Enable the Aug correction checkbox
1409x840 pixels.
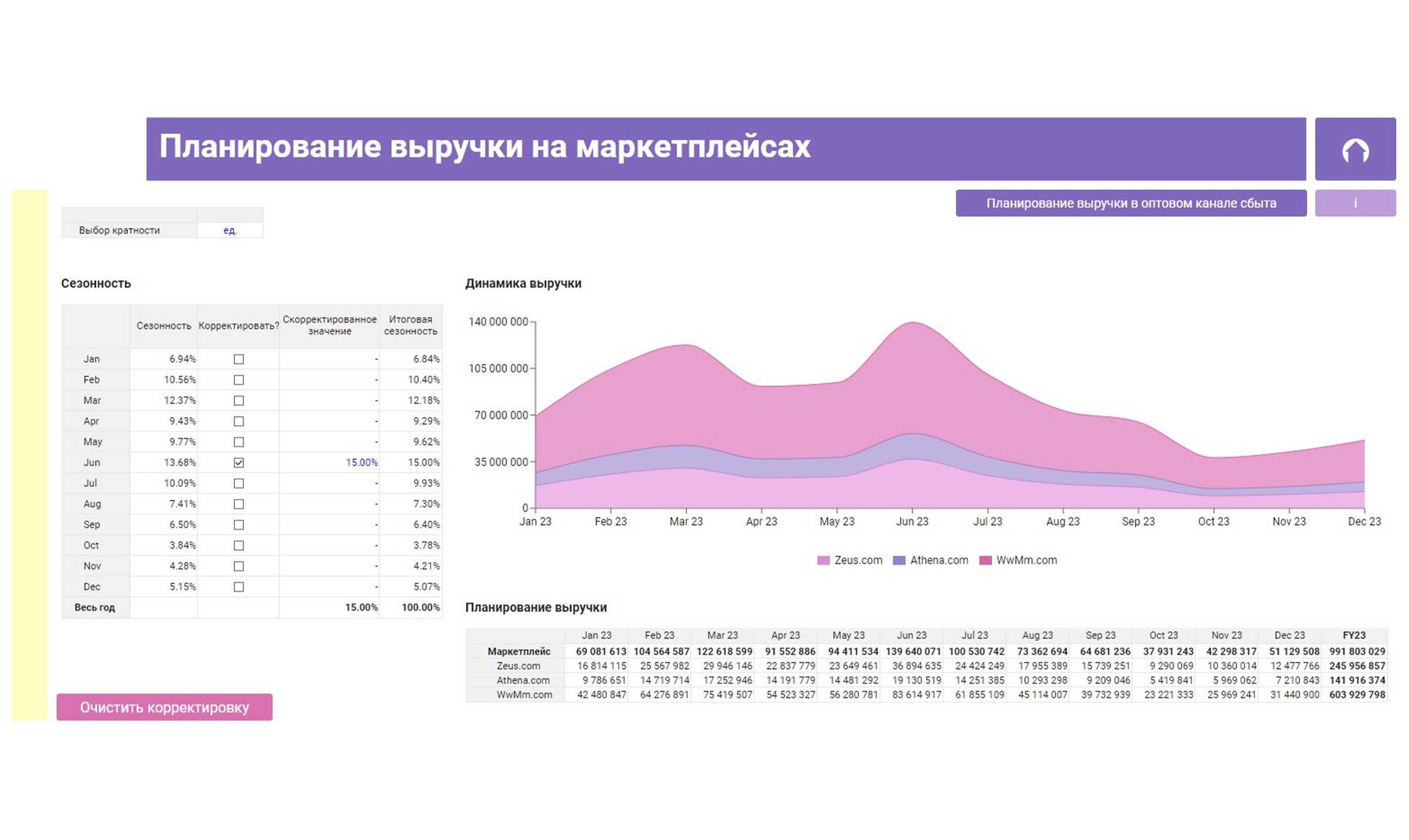click(x=238, y=503)
